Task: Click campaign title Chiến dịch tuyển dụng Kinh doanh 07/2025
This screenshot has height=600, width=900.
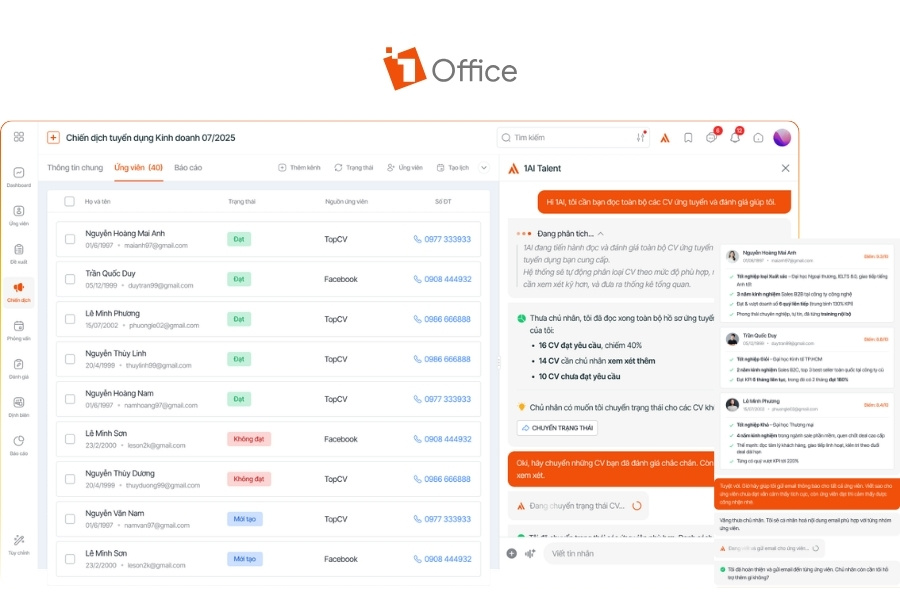Action: coord(150,138)
